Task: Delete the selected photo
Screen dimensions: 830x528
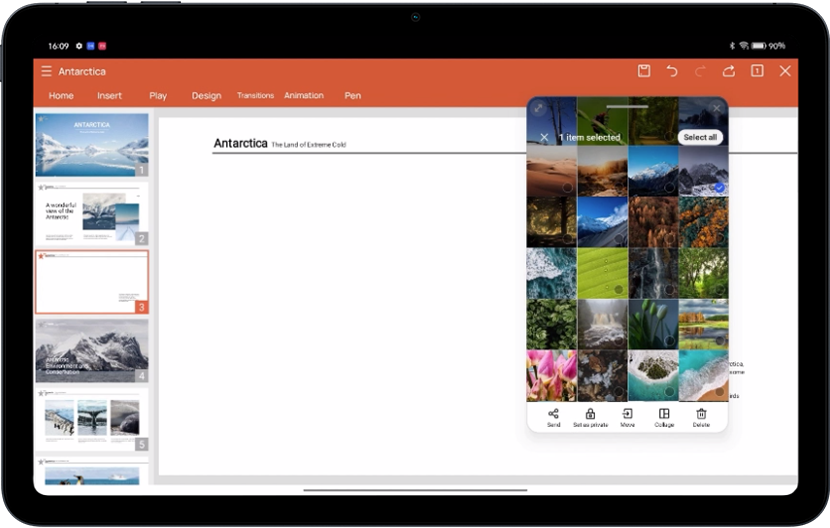Action: point(701,417)
